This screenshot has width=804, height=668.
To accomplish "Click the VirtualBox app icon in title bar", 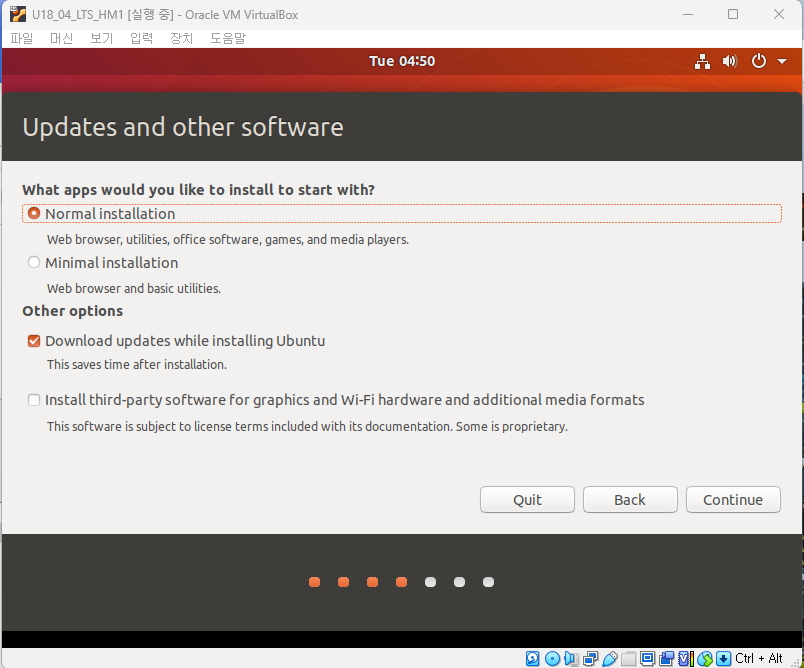I will (18, 14).
